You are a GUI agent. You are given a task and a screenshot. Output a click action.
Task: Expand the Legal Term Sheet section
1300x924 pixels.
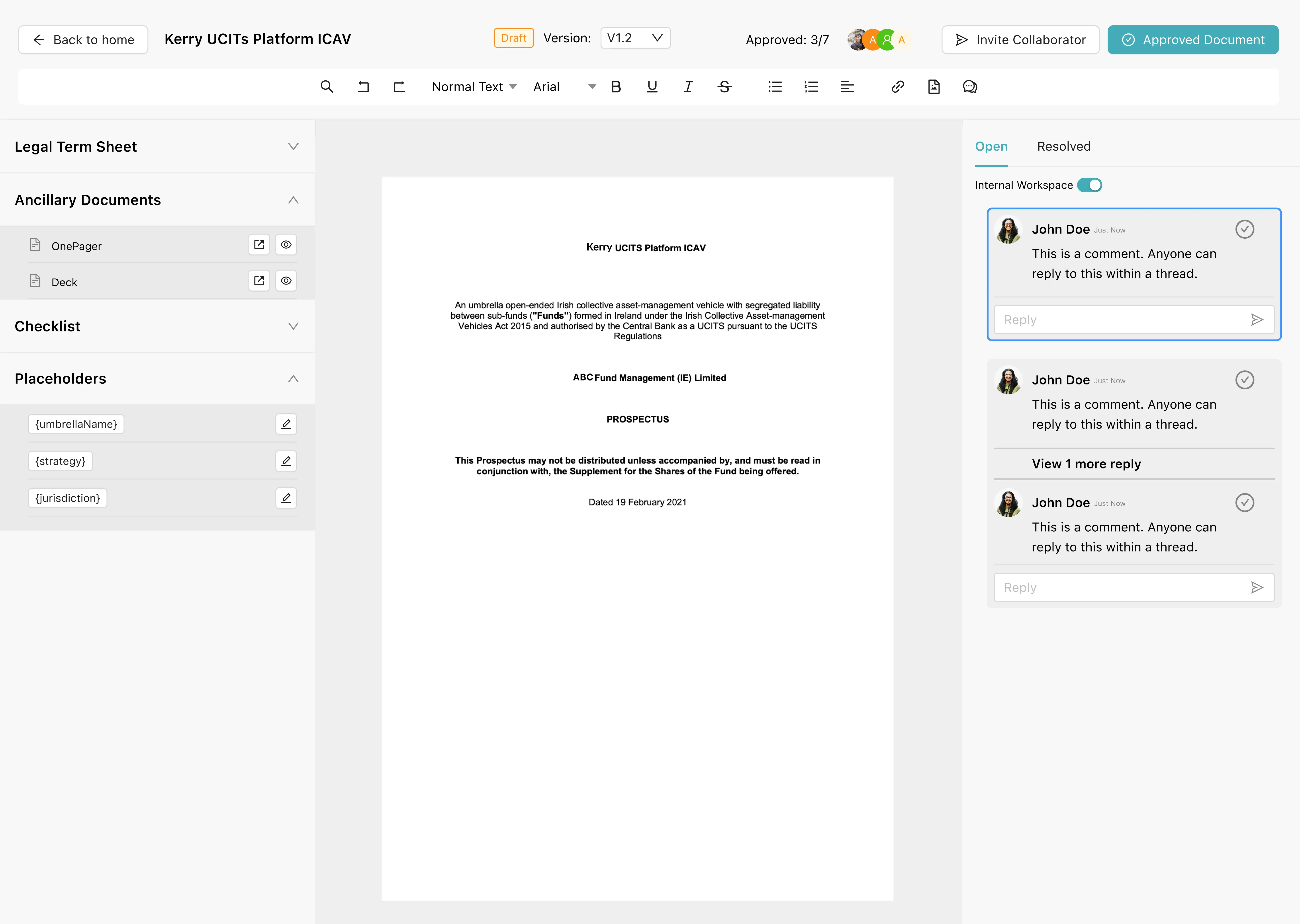[293, 147]
